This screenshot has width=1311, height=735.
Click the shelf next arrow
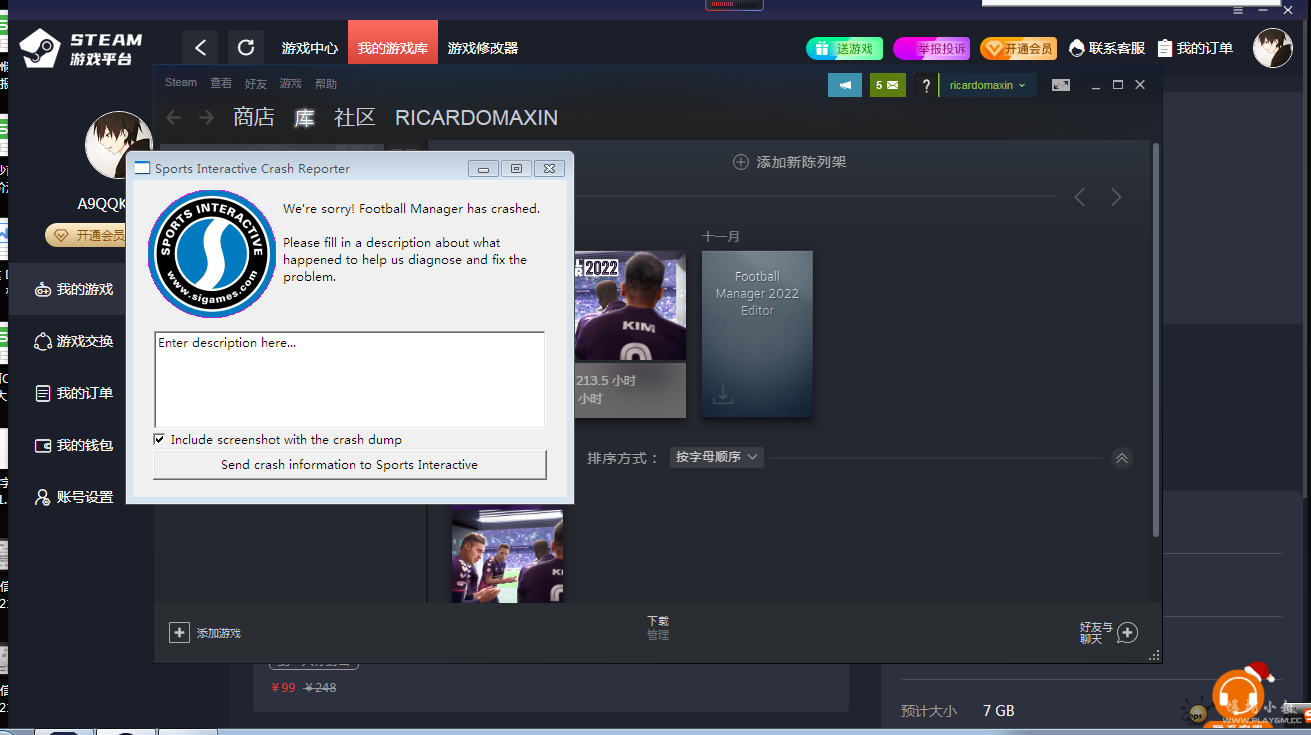1116,197
